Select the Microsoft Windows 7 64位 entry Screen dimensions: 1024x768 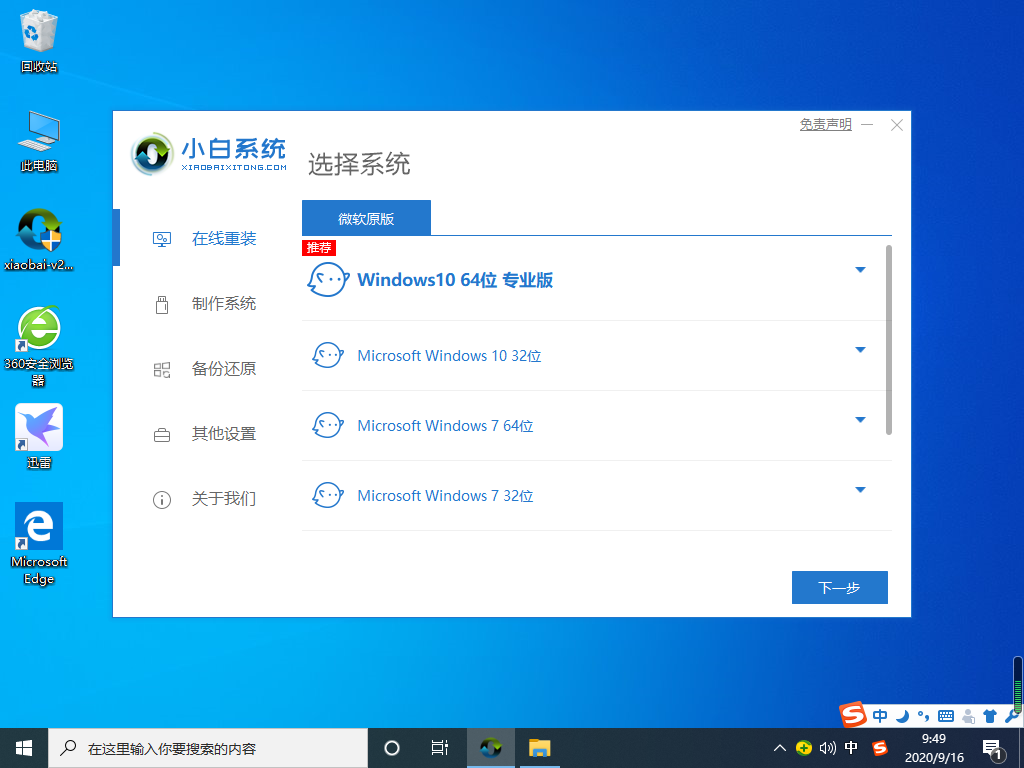click(445, 426)
